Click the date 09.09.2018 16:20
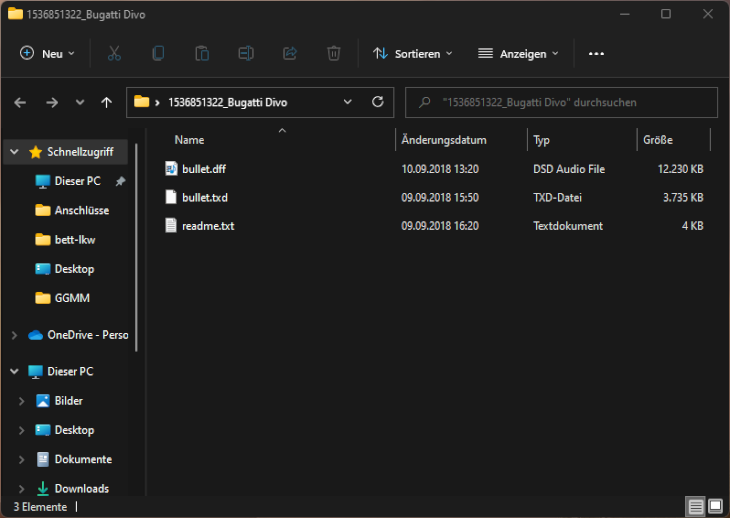 pos(440,226)
